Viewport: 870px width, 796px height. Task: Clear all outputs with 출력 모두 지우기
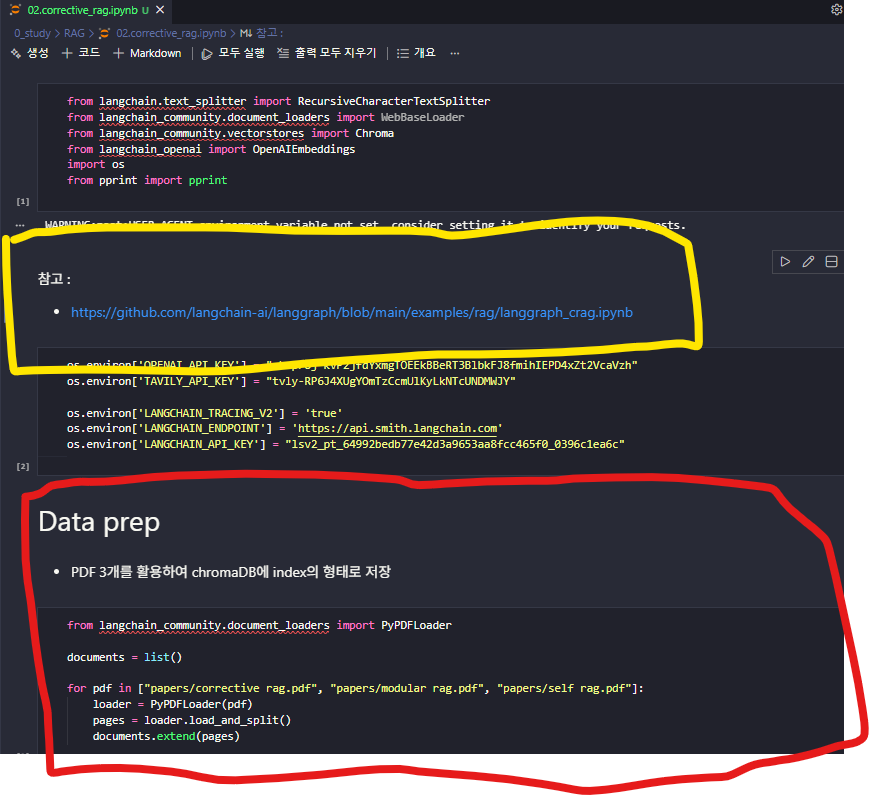tap(327, 53)
